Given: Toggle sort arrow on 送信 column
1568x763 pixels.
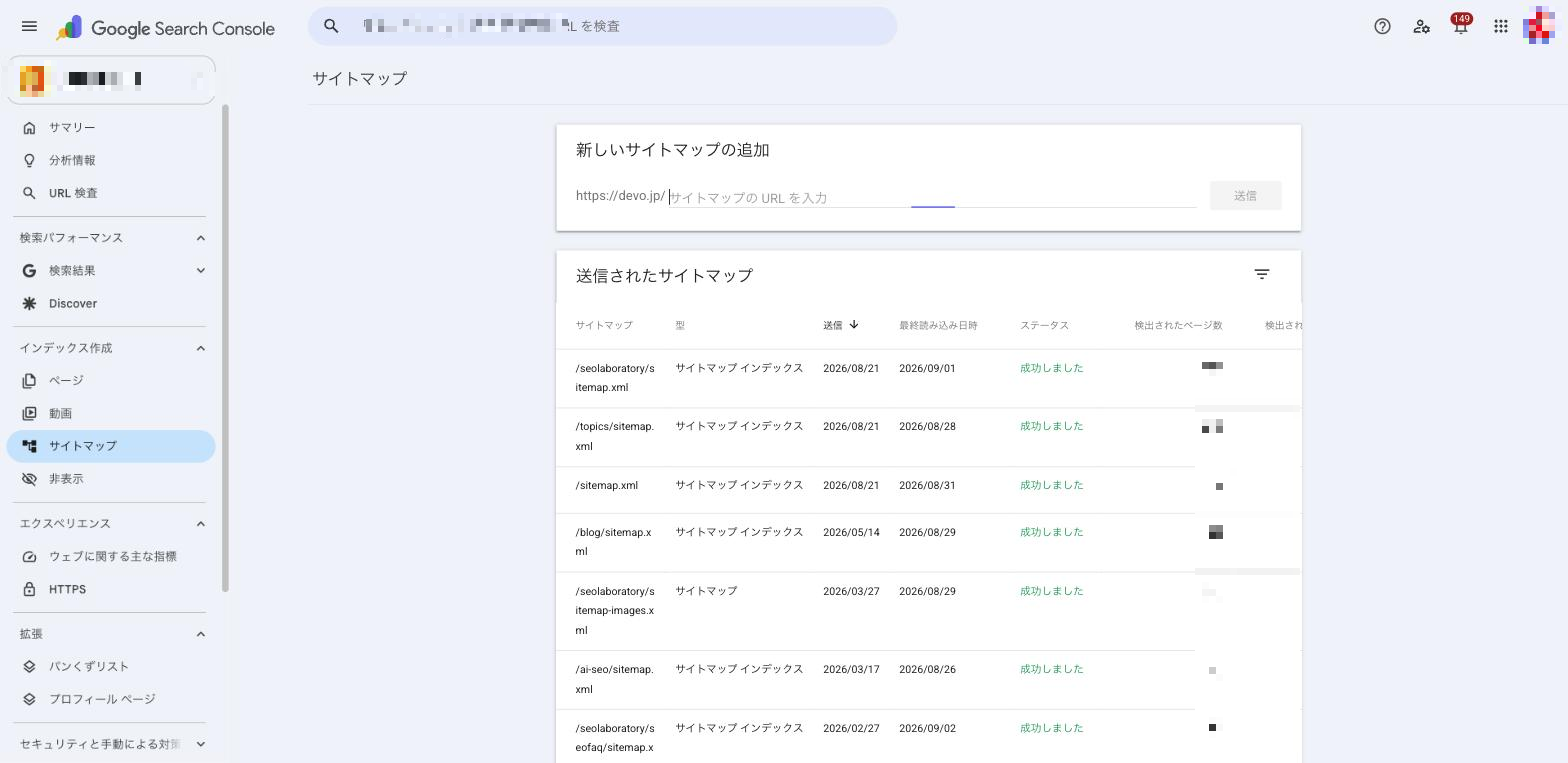Looking at the screenshot, I should coord(854,325).
